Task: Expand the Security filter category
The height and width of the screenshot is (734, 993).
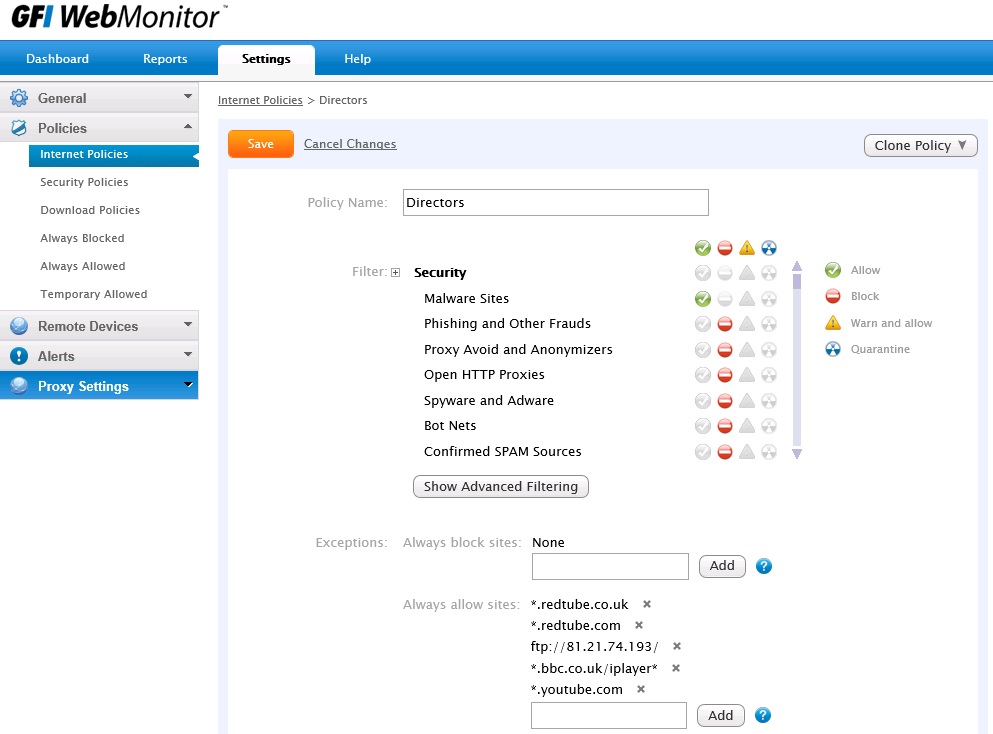Action: (x=396, y=273)
